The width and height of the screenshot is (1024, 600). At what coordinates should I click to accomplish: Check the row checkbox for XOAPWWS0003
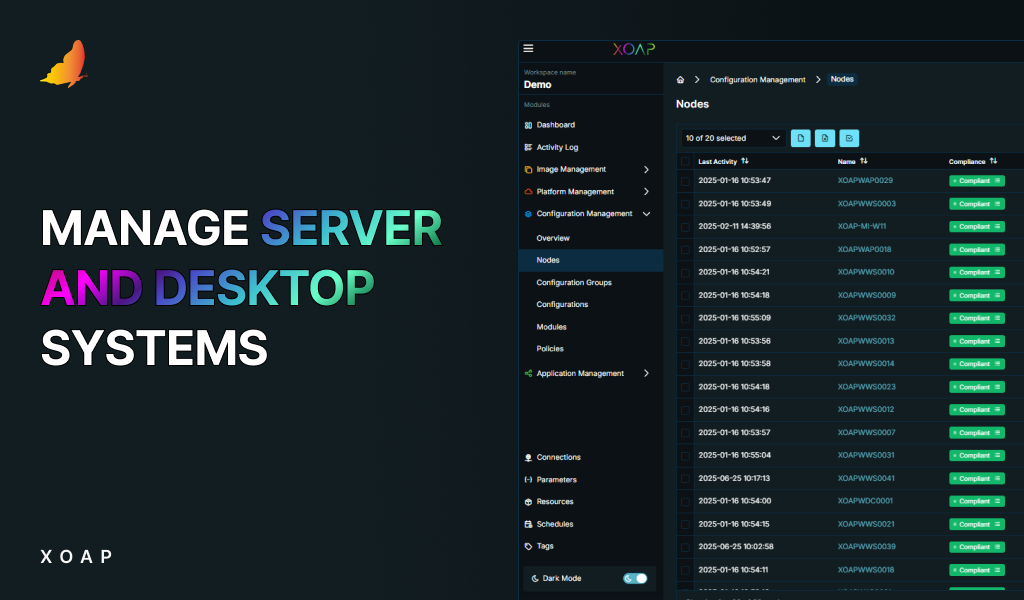click(x=685, y=204)
